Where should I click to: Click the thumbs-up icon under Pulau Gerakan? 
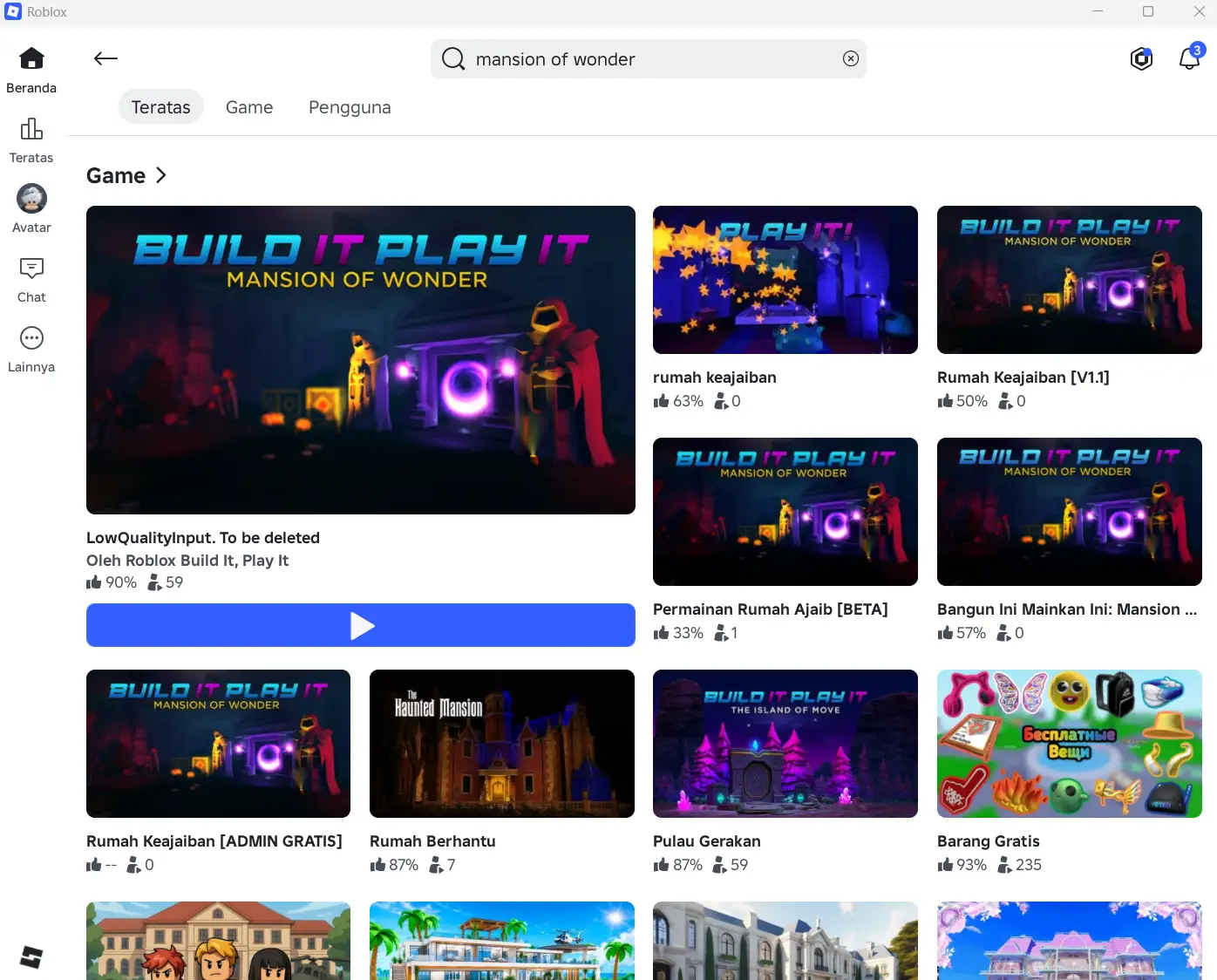[x=661, y=864]
